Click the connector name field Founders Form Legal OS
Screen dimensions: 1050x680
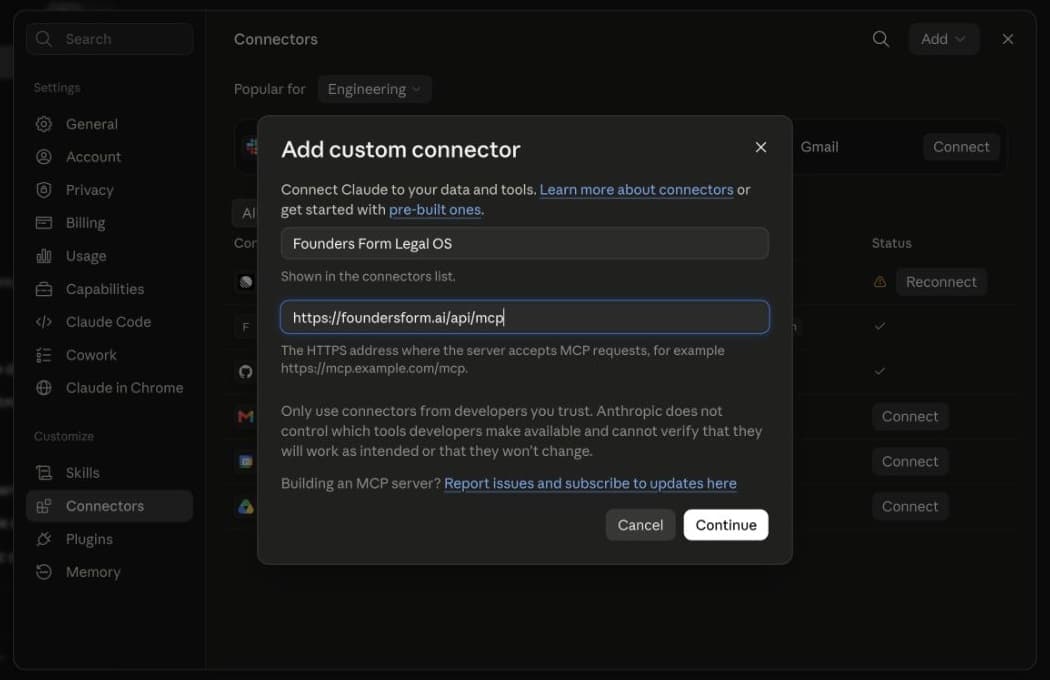[524, 243]
